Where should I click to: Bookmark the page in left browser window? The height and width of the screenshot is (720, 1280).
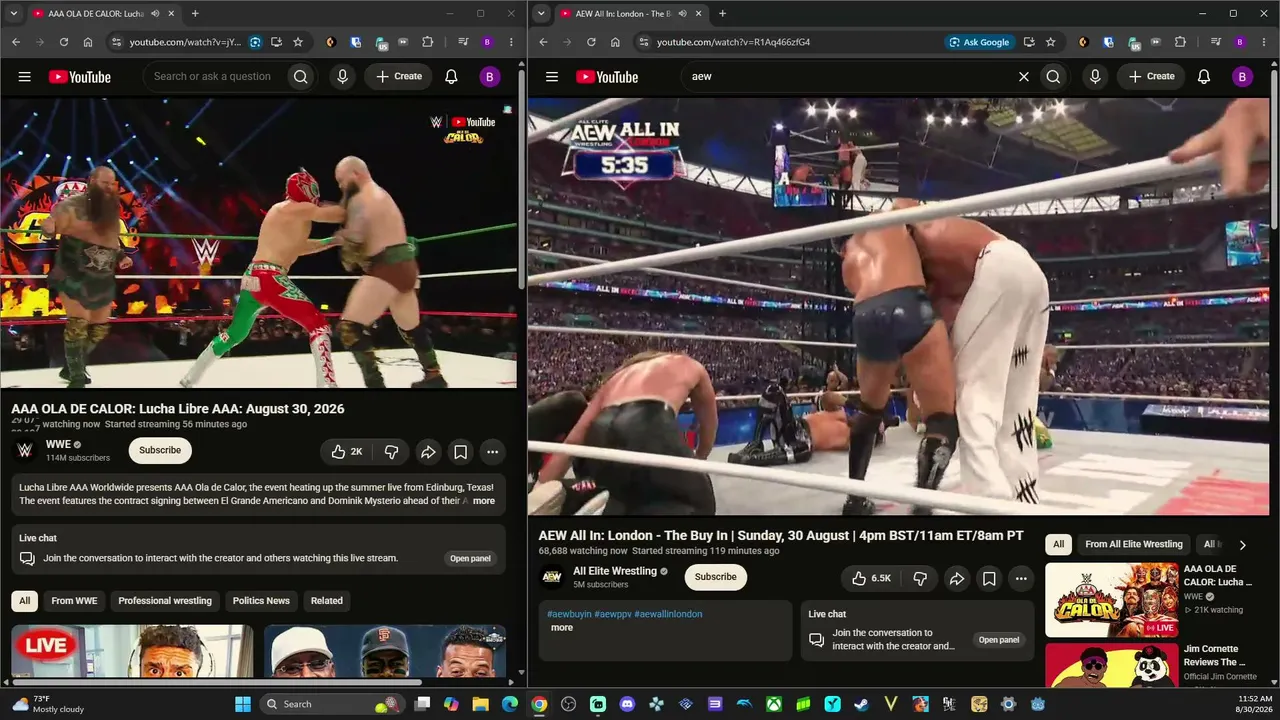[x=298, y=42]
